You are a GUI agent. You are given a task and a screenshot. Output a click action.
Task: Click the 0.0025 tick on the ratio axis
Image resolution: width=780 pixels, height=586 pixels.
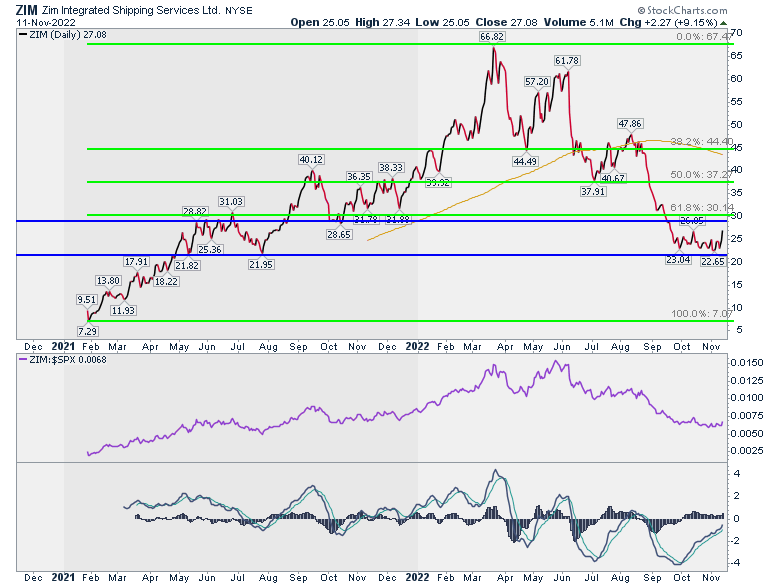(747, 450)
